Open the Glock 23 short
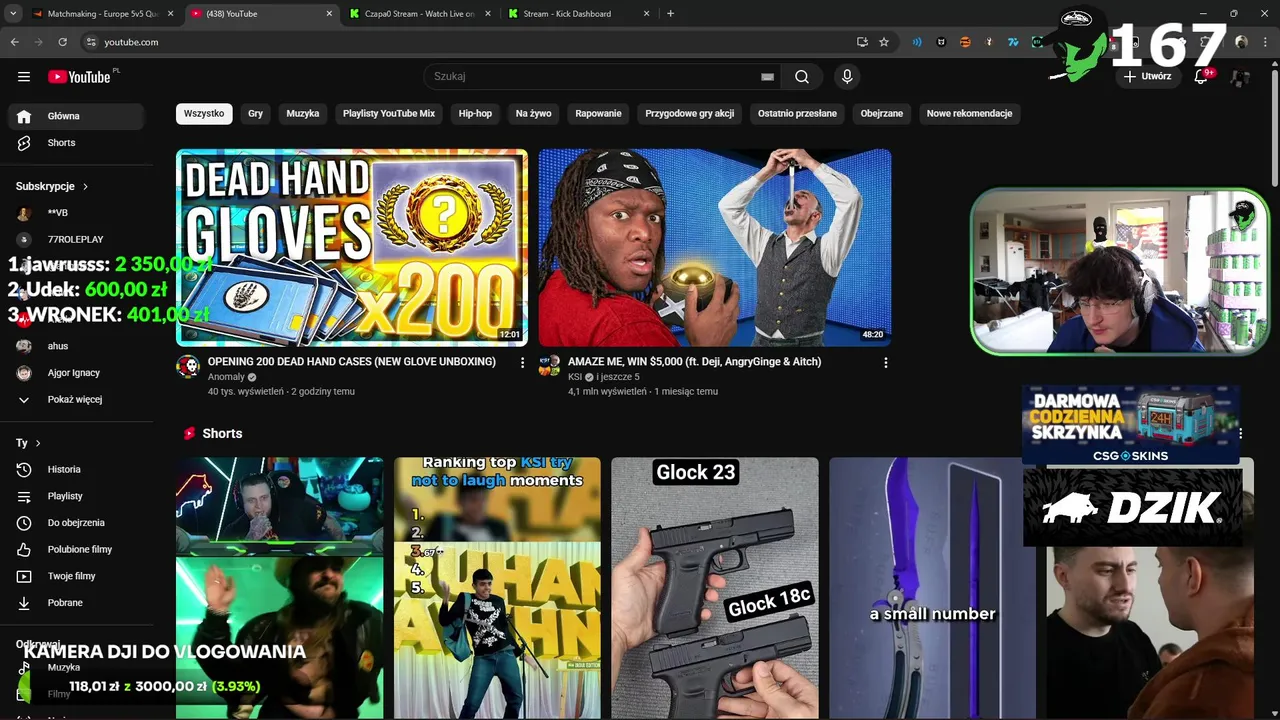 (x=715, y=588)
